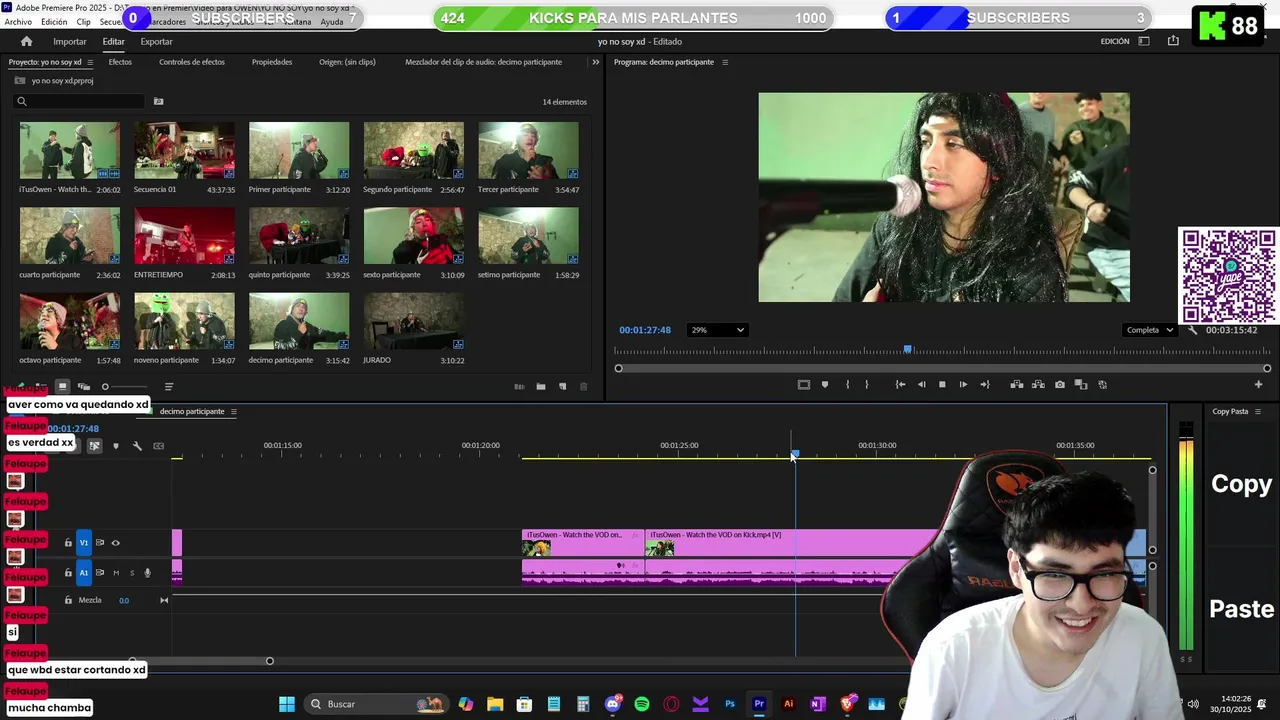Click Mark Out brace icon
Image resolution: width=1280 pixels, height=720 pixels.
coord(866,385)
